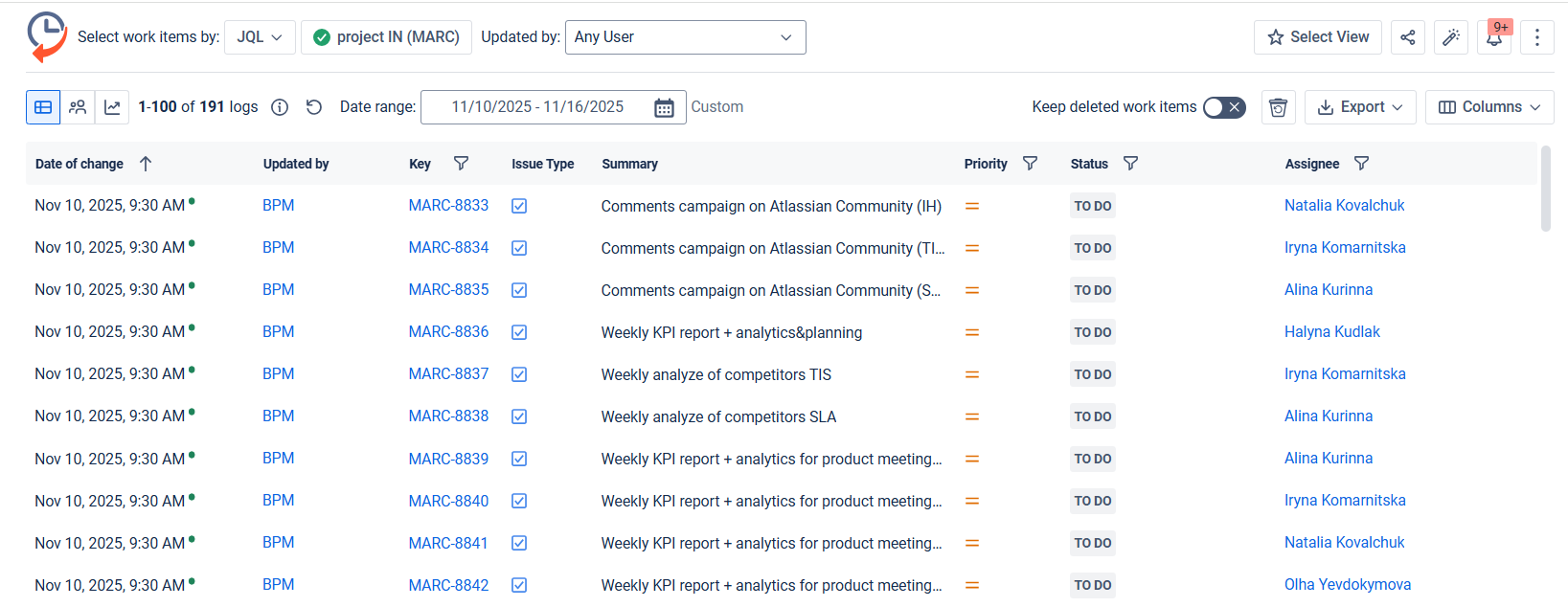
Task: Open the three-dot more options menu
Action: 1536,37
